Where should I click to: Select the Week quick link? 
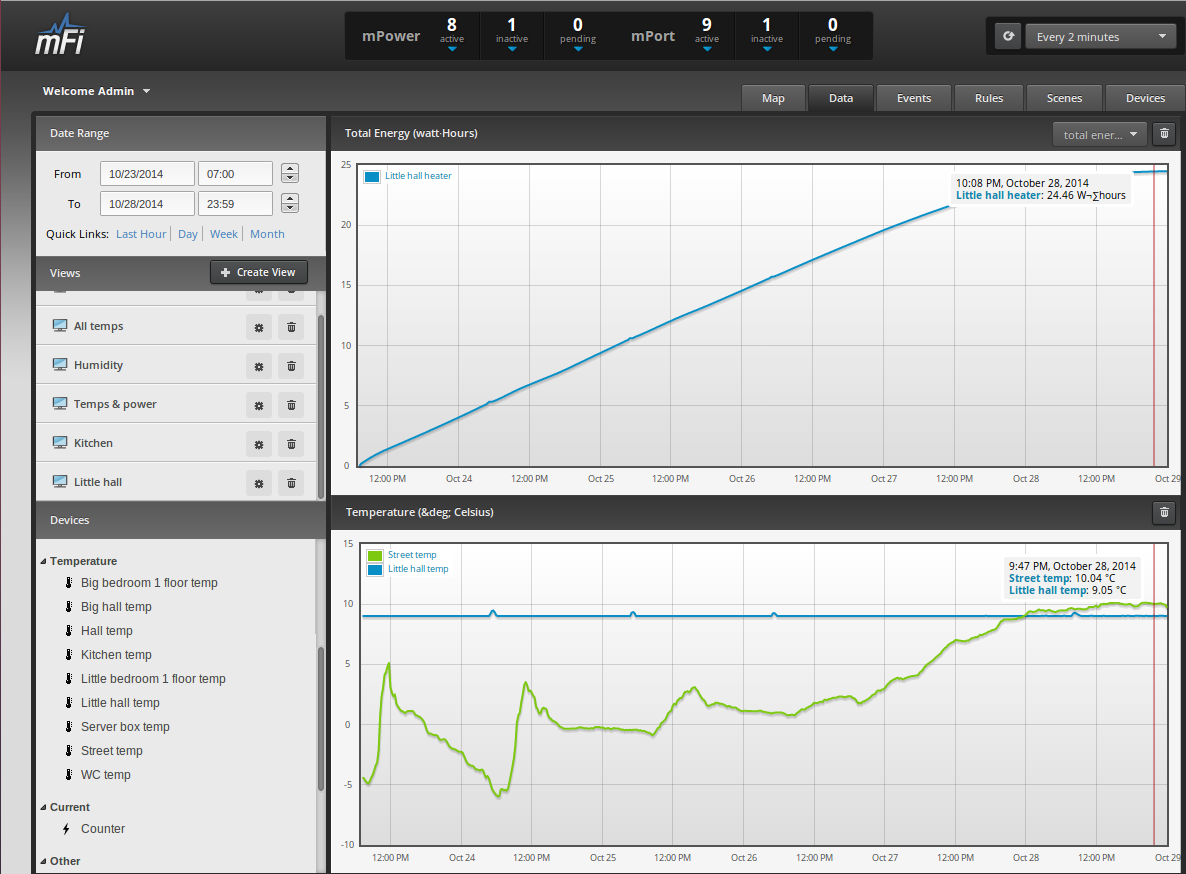(x=224, y=234)
